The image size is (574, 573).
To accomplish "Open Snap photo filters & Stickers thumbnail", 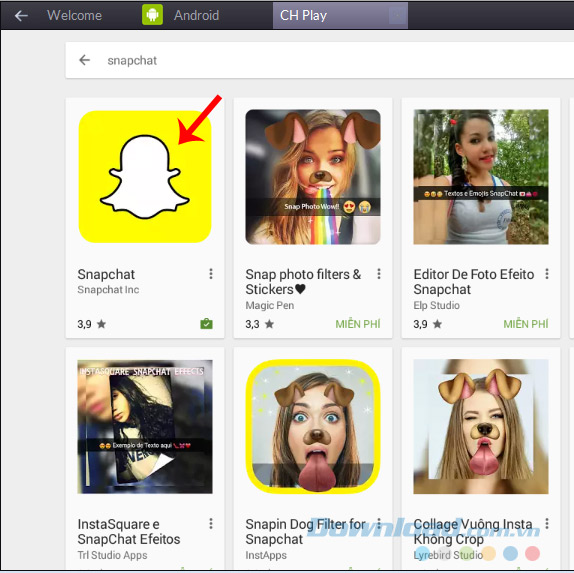I will click(x=313, y=177).
